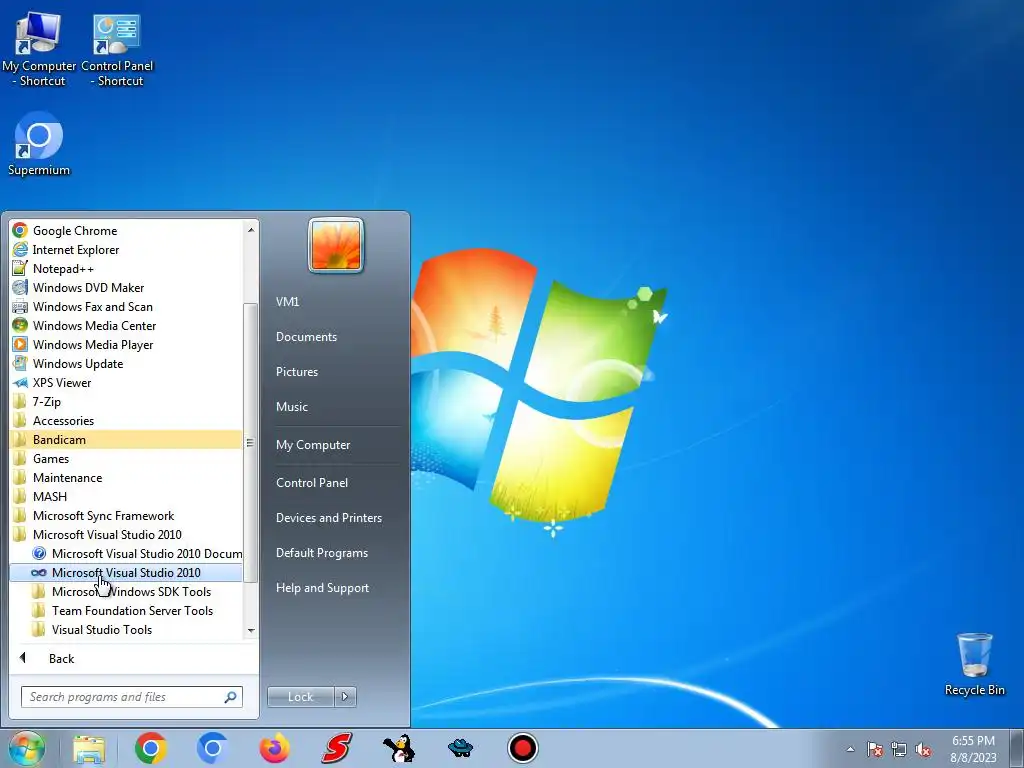Expand the Maintenance folder
The image size is (1024, 768).
(x=67, y=477)
